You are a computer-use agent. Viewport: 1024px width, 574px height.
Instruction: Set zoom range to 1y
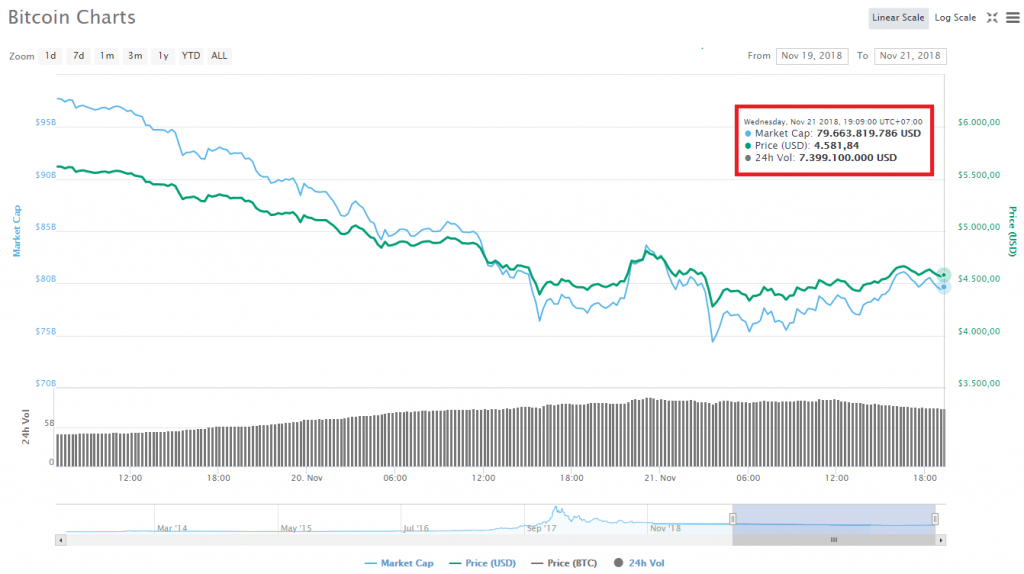pos(163,56)
